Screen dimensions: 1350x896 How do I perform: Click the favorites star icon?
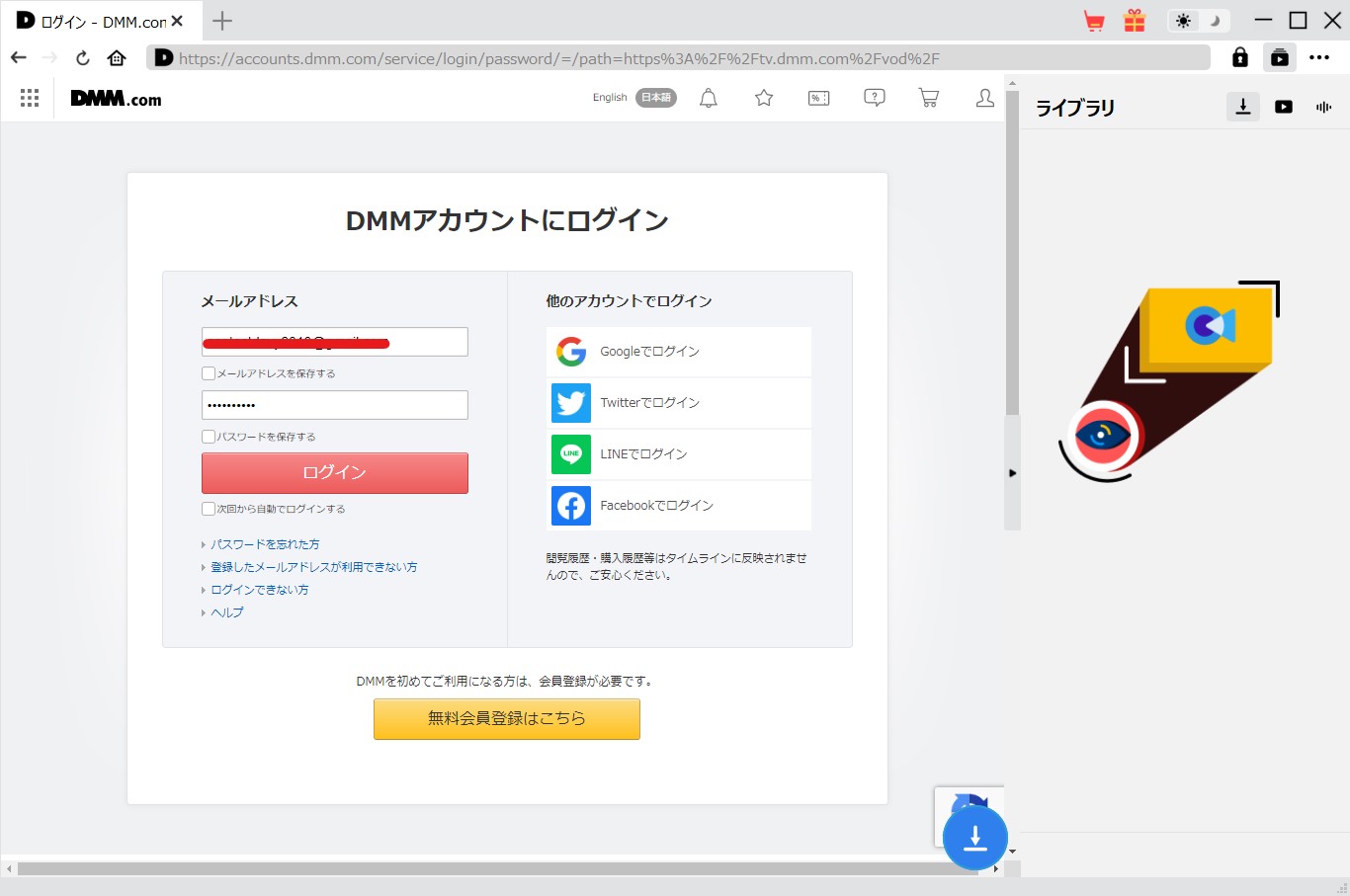click(x=764, y=98)
